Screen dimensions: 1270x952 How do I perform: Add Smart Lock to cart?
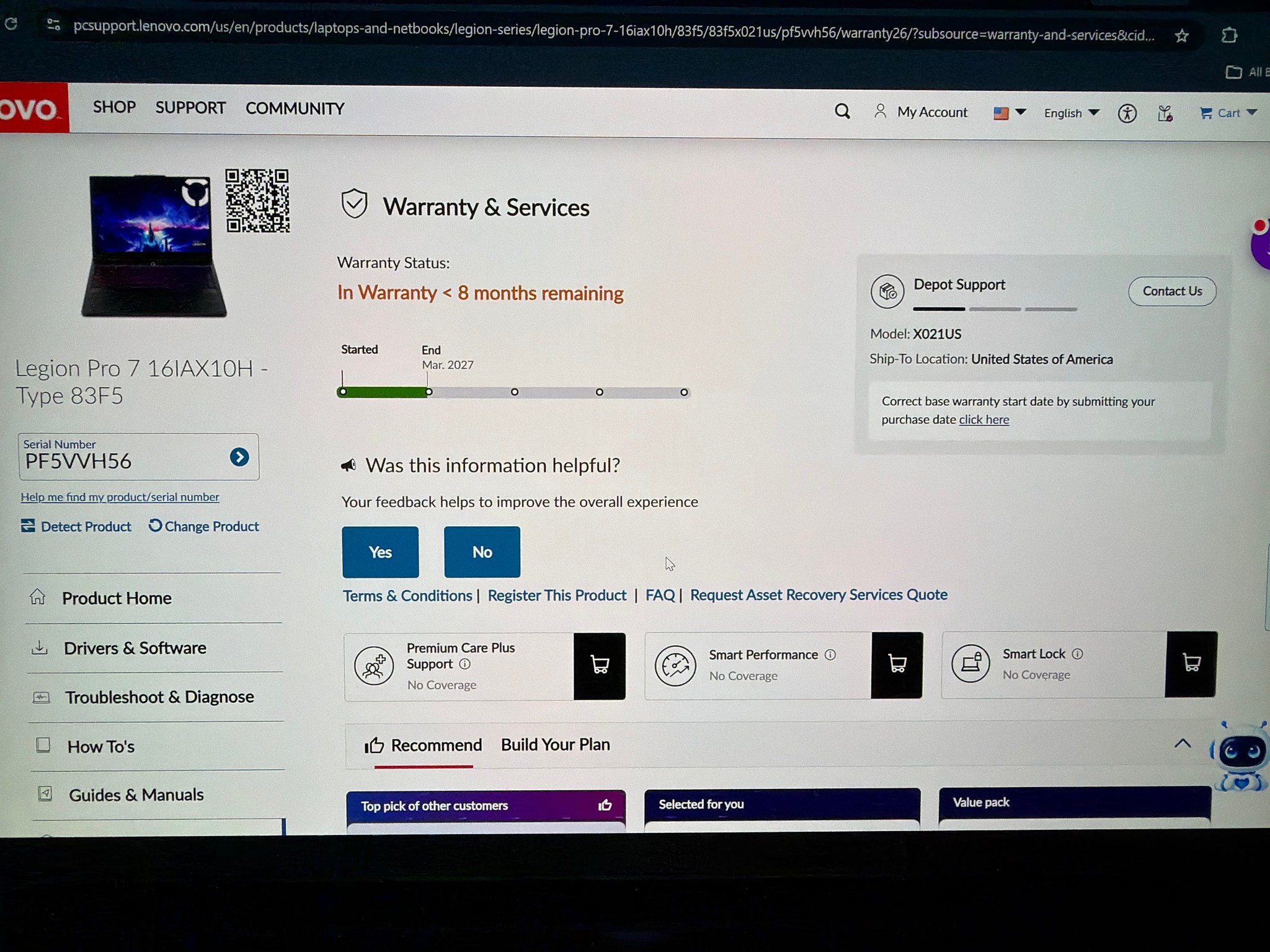pyautogui.click(x=1191, y=664)
